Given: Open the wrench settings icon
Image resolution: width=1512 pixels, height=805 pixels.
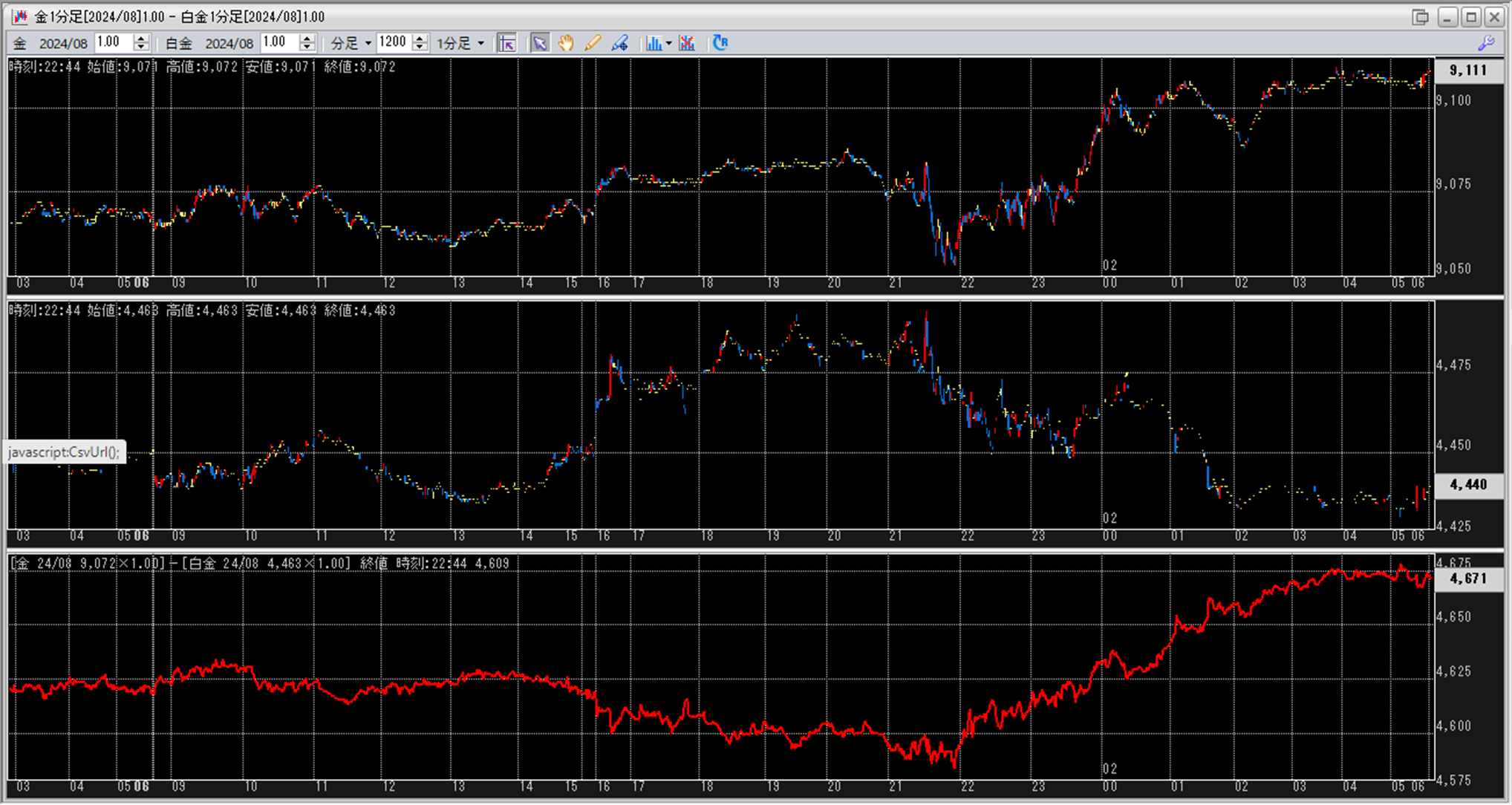Looking at the screenshot, I should click(1486, 43).
